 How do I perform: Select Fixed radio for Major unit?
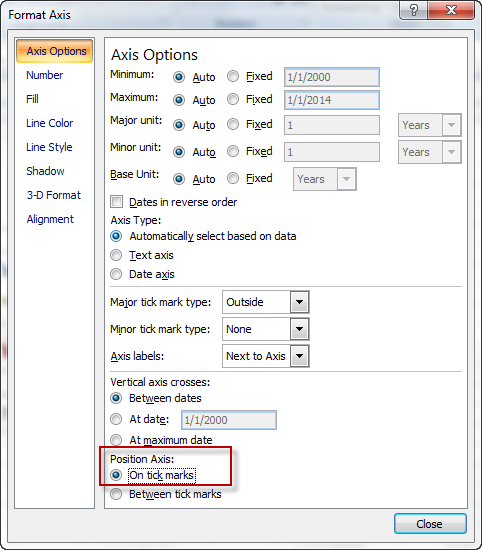point(233,124)
